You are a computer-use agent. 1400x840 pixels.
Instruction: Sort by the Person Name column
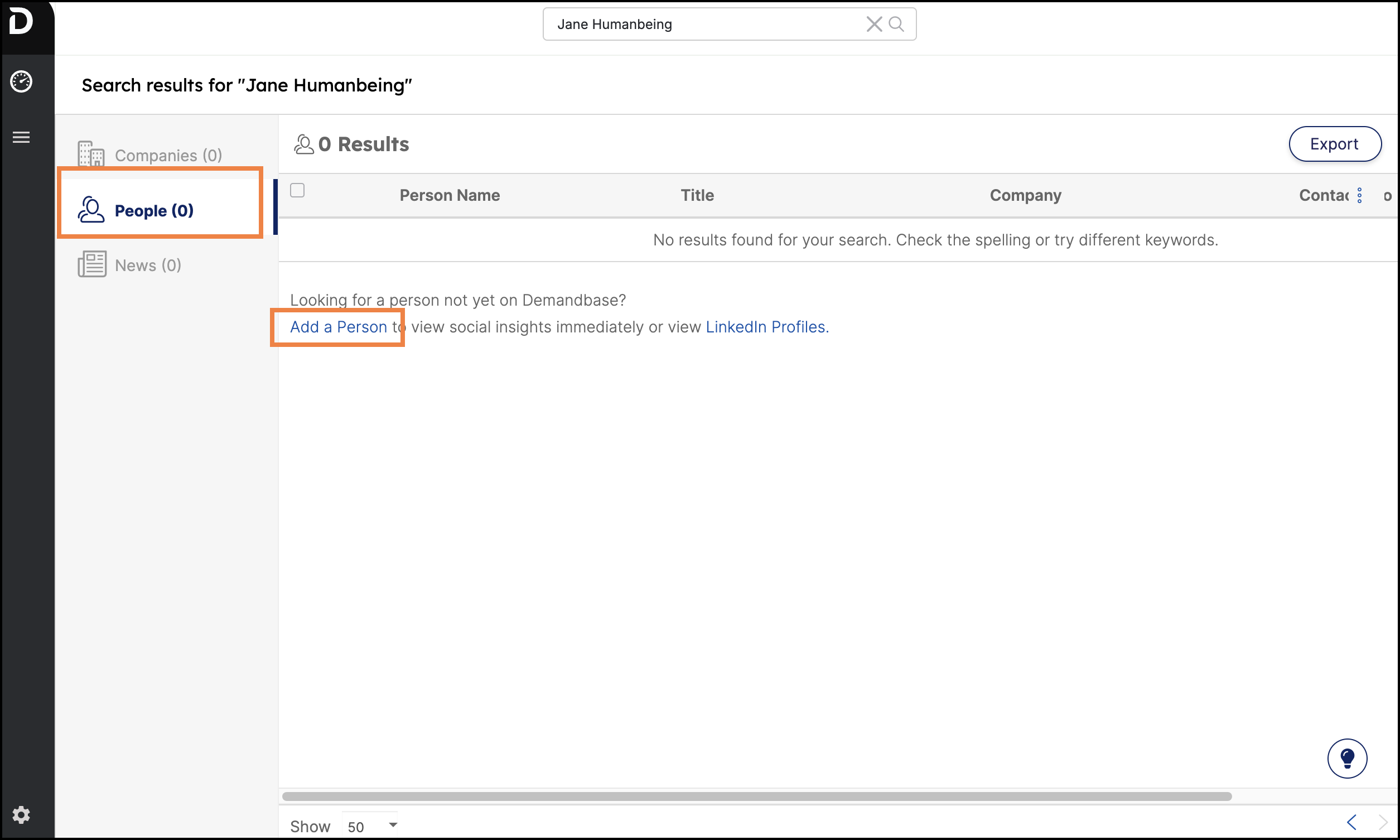coord(450,195)
